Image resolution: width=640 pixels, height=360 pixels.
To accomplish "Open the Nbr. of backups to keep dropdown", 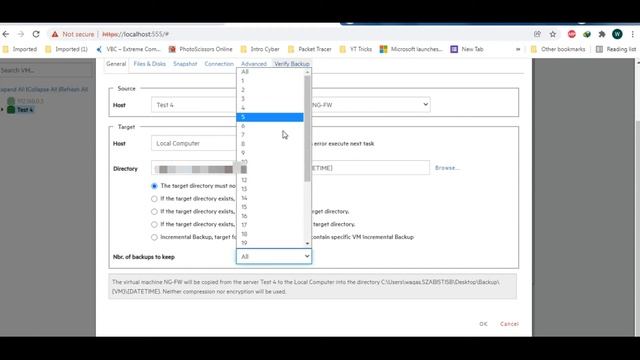I will (274, 256).
